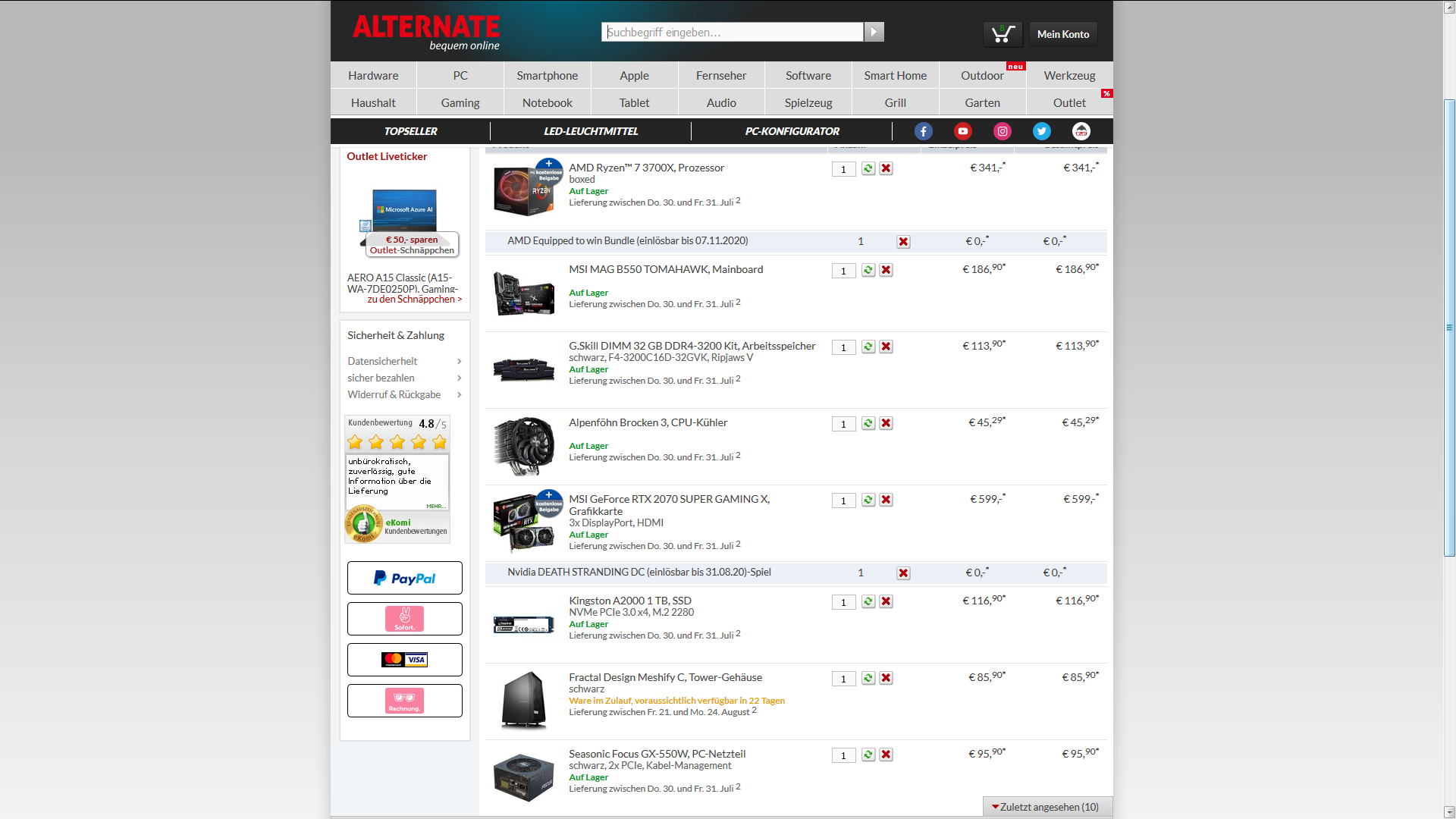Click the search submit arrow button
1456x819 pixels.
tap(874, 32)
